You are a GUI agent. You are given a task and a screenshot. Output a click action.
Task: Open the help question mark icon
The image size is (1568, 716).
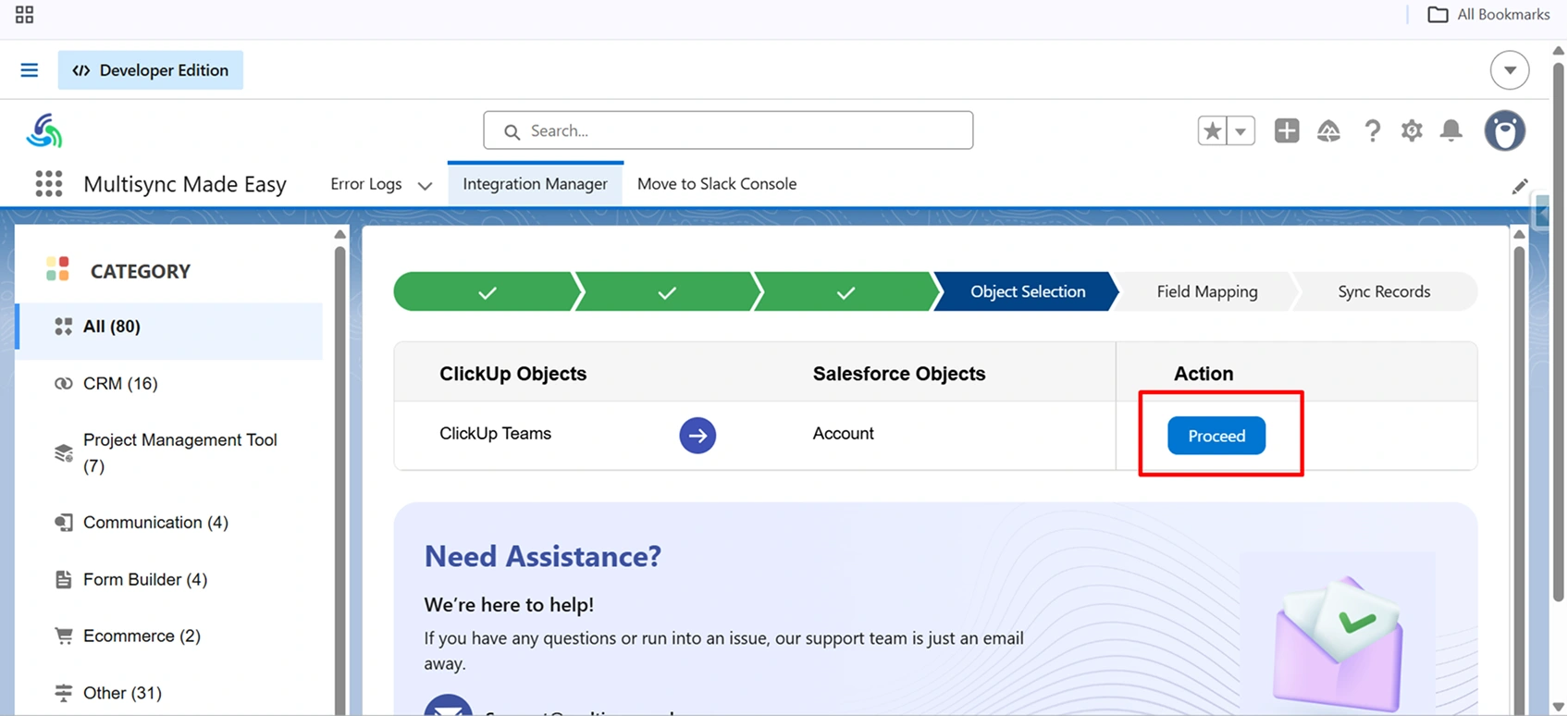[1372, 130]
